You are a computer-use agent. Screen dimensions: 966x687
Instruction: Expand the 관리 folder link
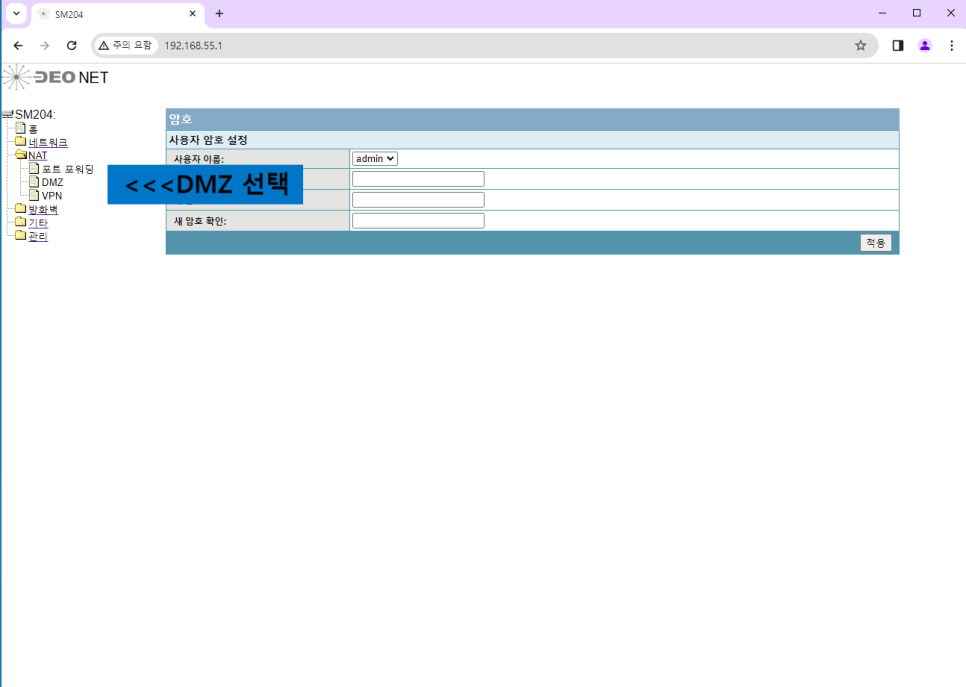coord(38,237)
